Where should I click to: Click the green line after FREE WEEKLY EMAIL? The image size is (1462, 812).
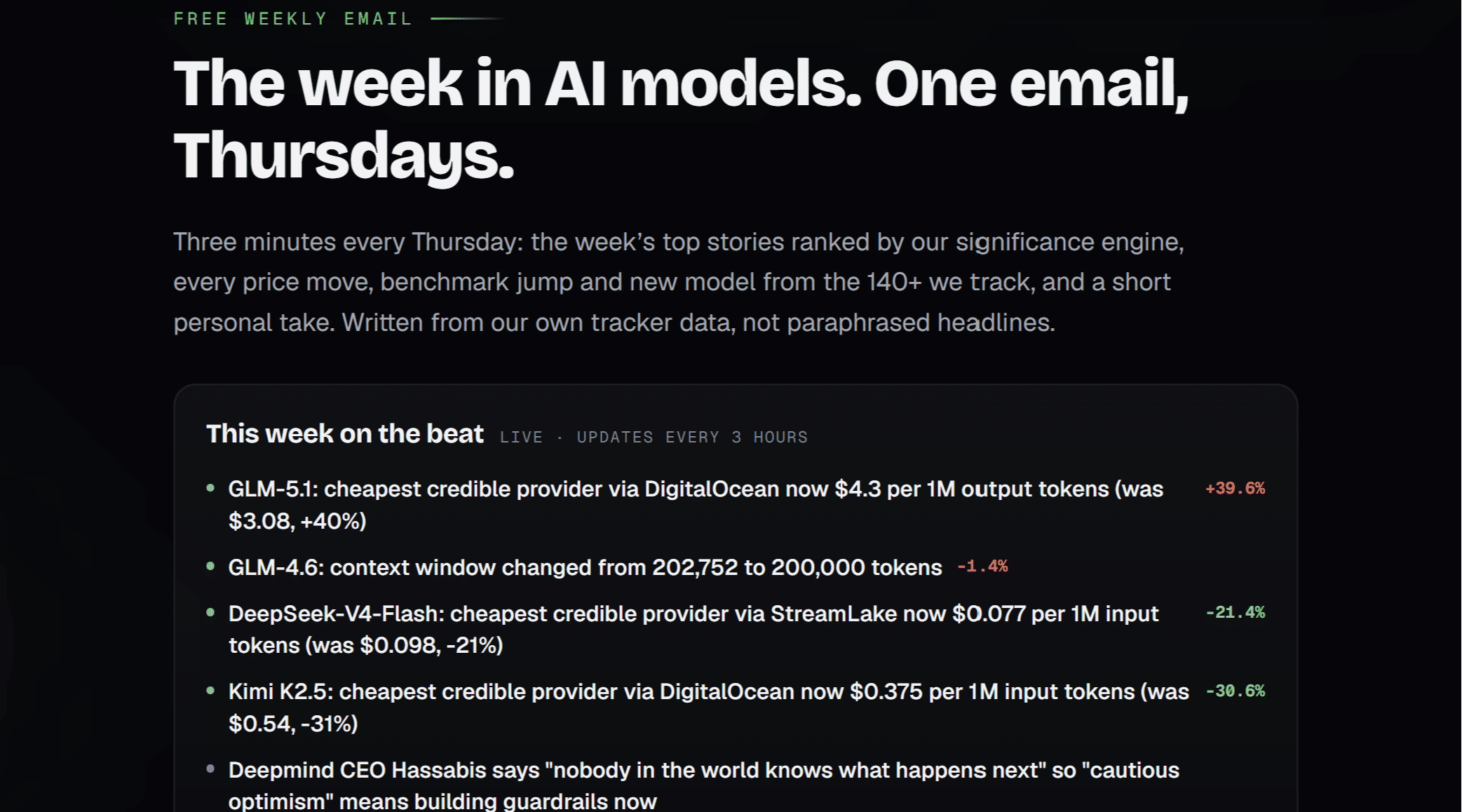pyautogui.click(x=467, y=19)
